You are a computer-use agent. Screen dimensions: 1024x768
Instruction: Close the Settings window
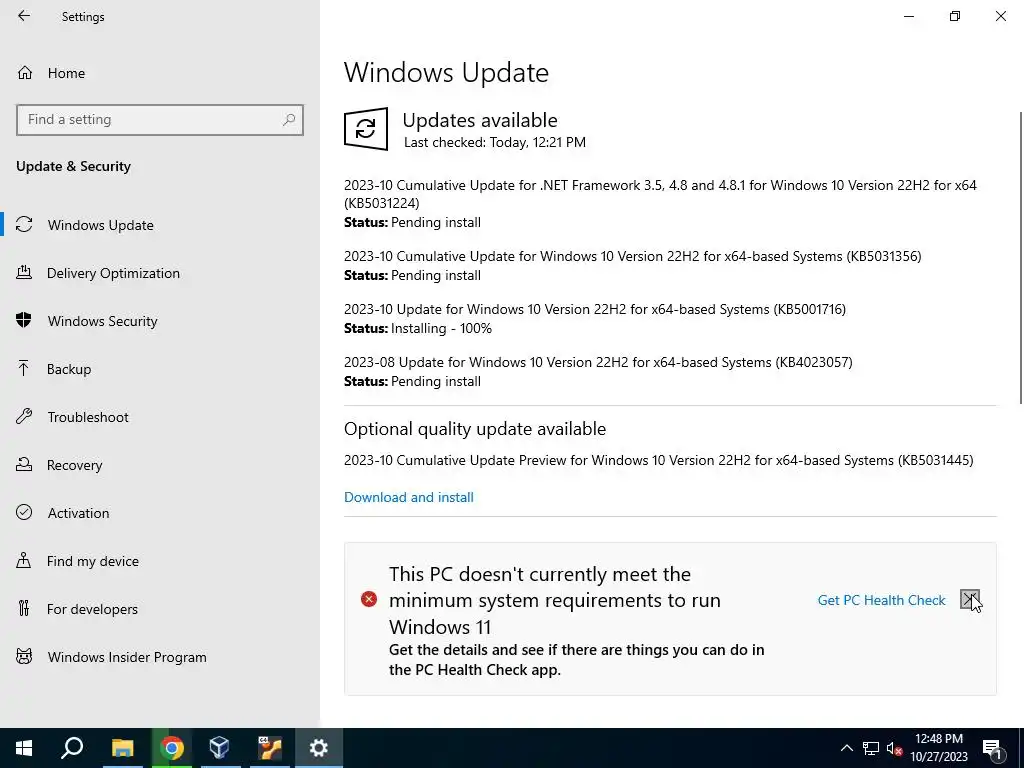[x=1000, y=16]
